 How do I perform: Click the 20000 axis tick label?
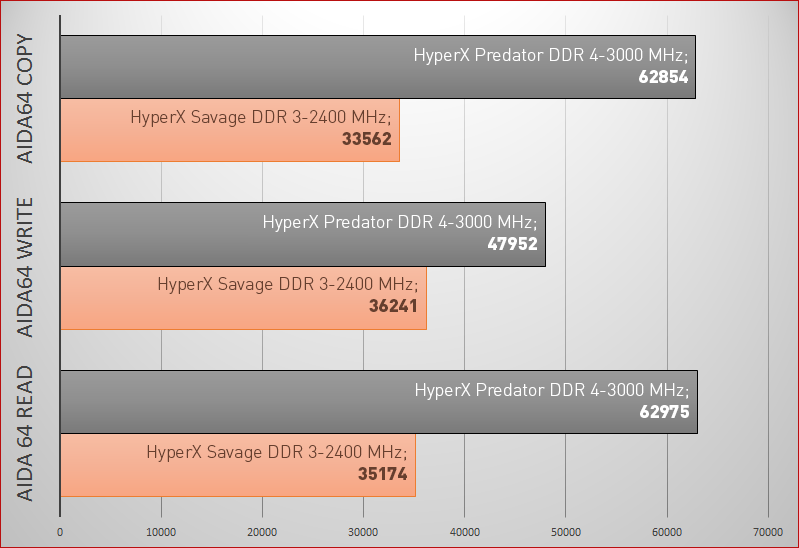[262, 533]
